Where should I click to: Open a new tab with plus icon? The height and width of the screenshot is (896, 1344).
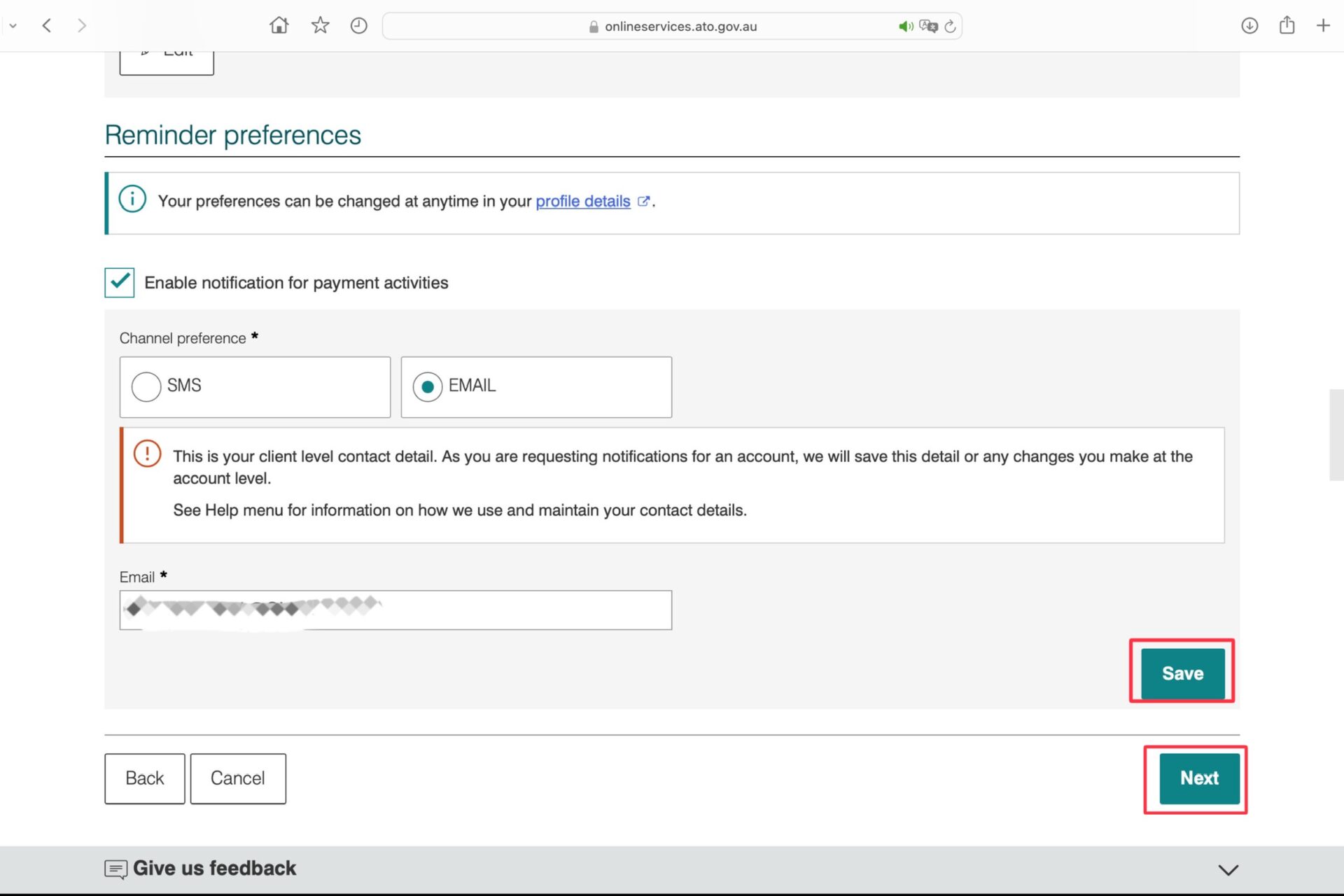click(1323, 26)
